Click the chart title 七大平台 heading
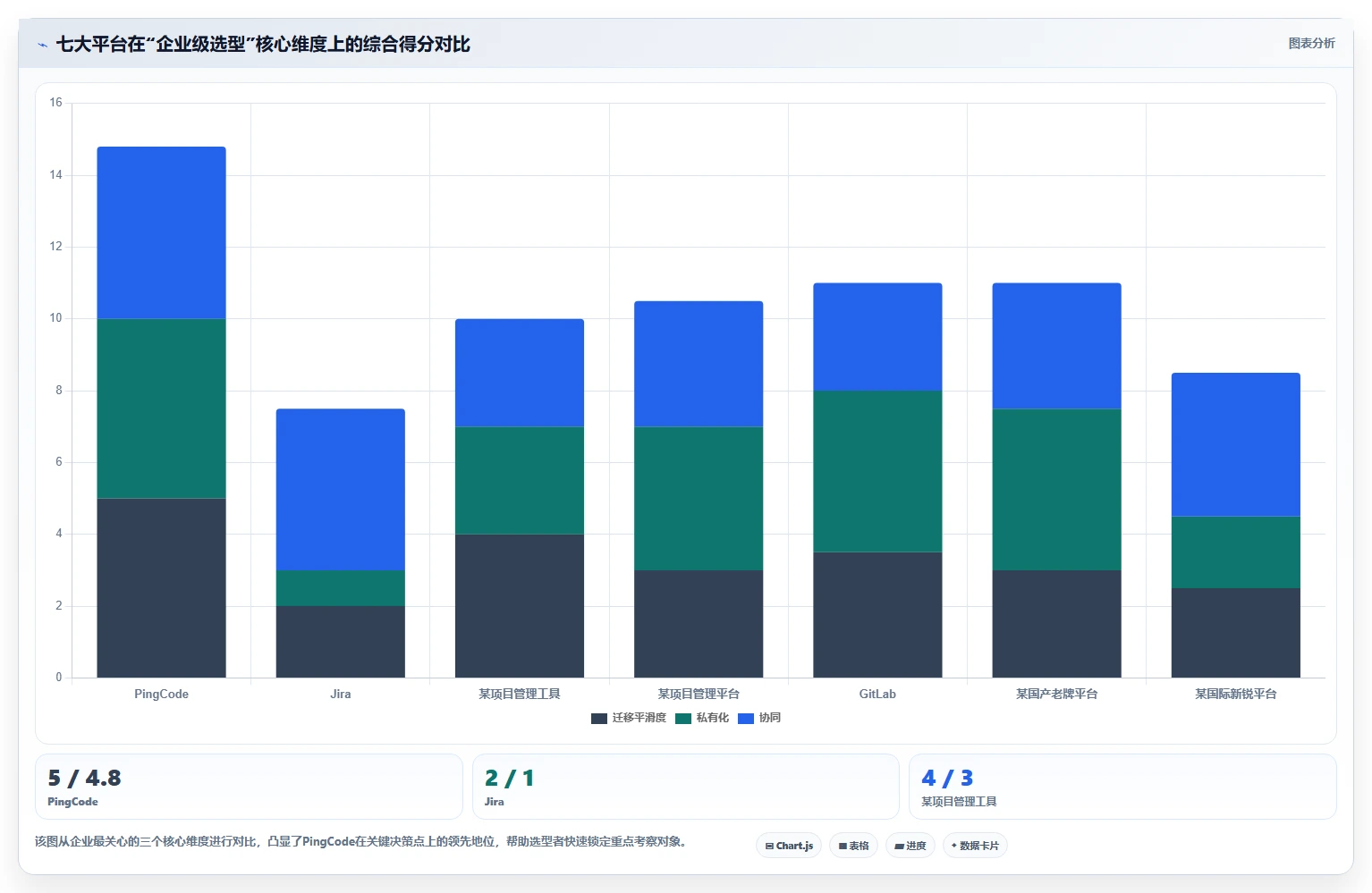This screenshot has height=893, width=1372. tap(263, 44)
